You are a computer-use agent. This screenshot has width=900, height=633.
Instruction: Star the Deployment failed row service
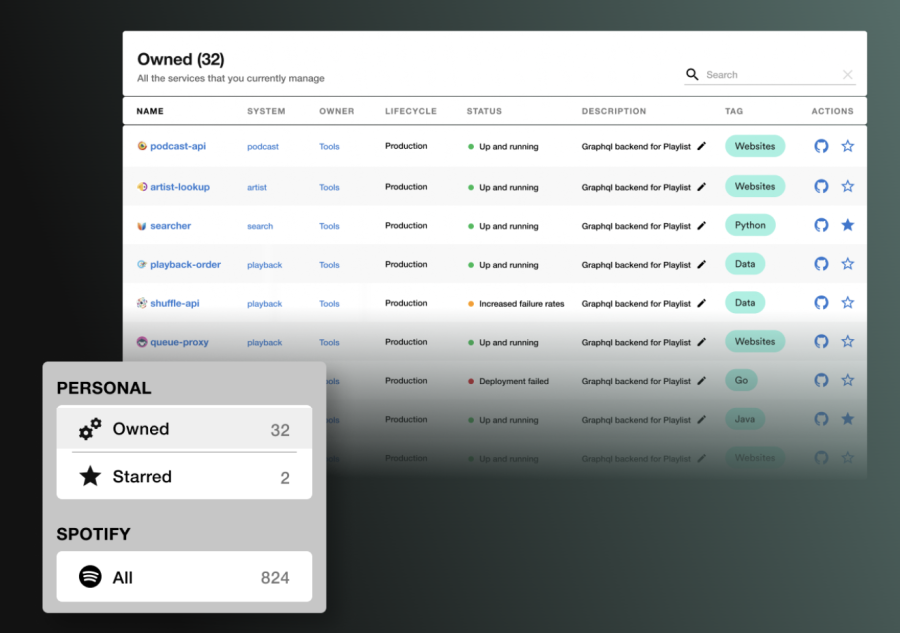848,380
